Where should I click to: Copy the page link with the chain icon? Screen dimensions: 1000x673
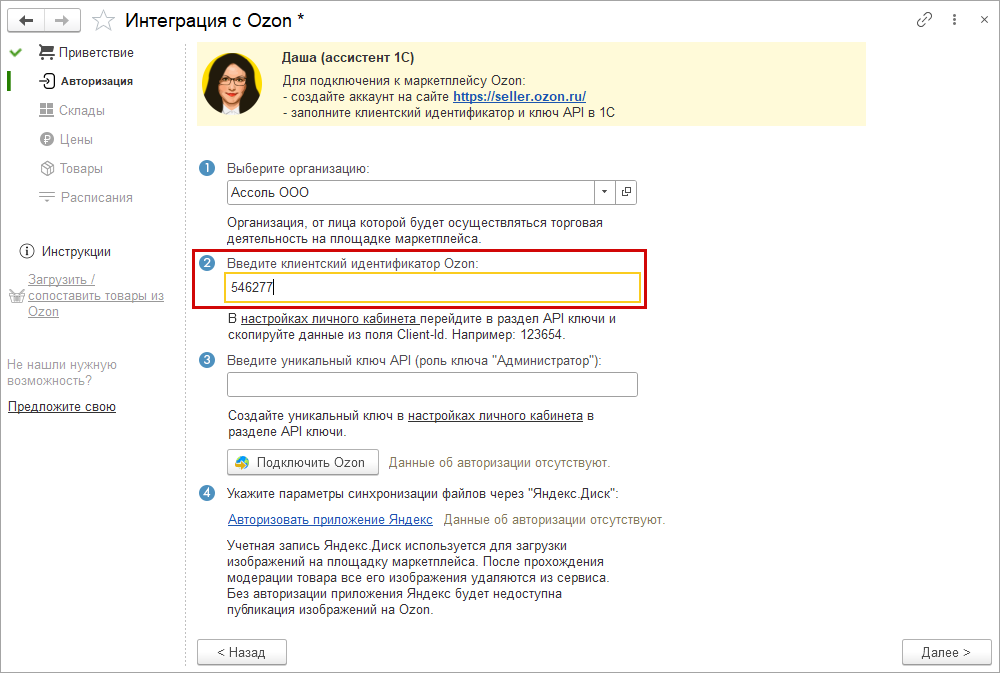point(924,20)
